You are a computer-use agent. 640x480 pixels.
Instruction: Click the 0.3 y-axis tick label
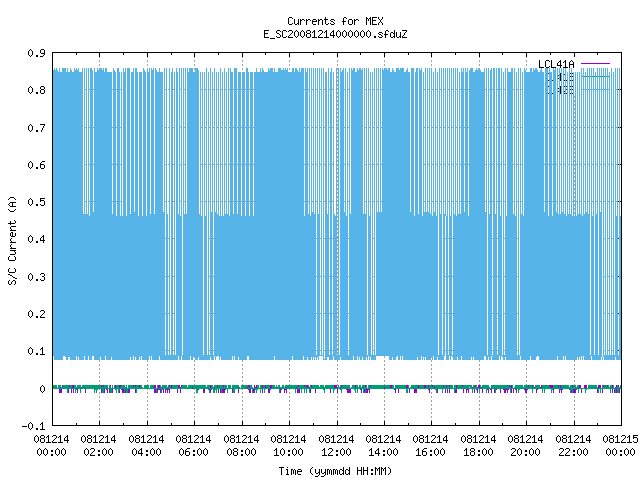(x=36, y=277)
